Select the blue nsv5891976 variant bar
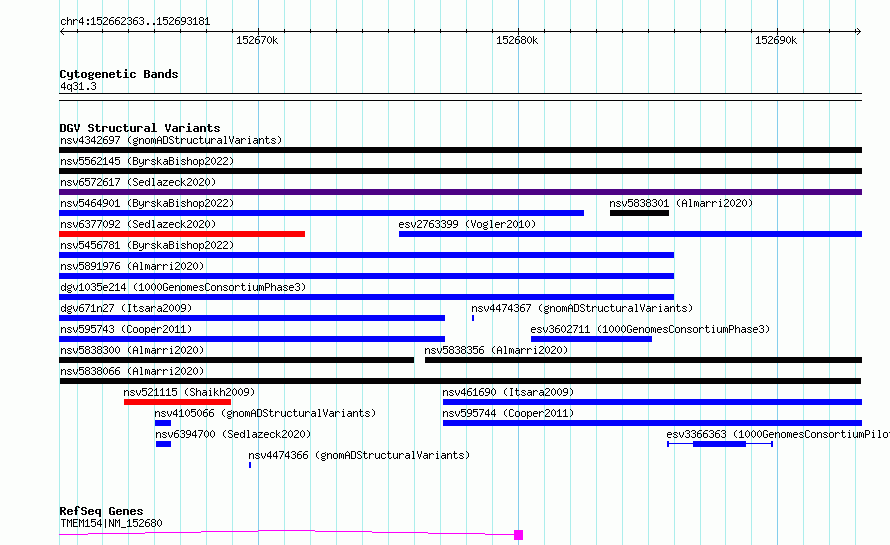890x545 pixels. (367, 276)
